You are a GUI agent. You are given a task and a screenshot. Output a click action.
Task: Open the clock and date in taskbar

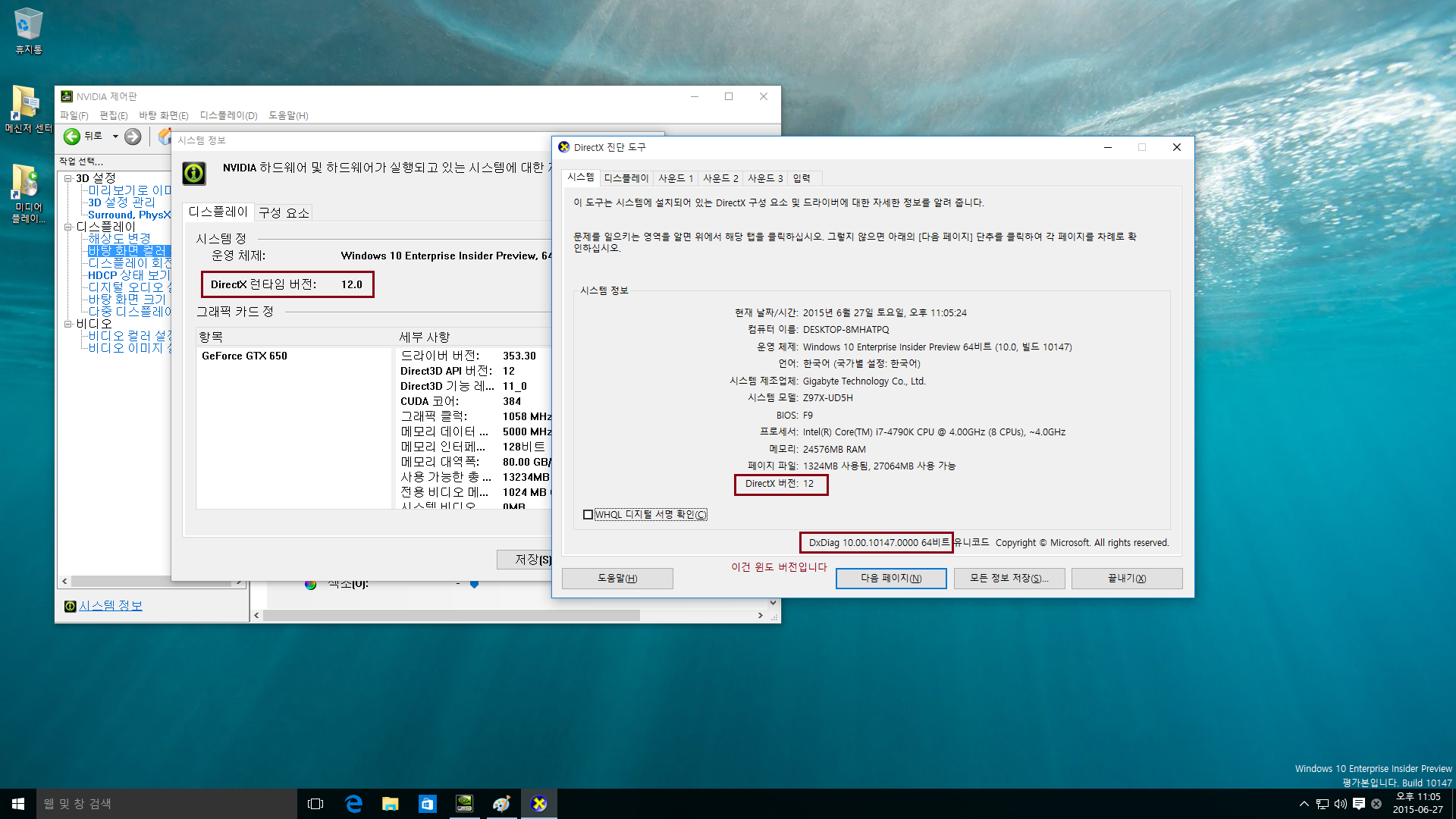click(1418, 804)
